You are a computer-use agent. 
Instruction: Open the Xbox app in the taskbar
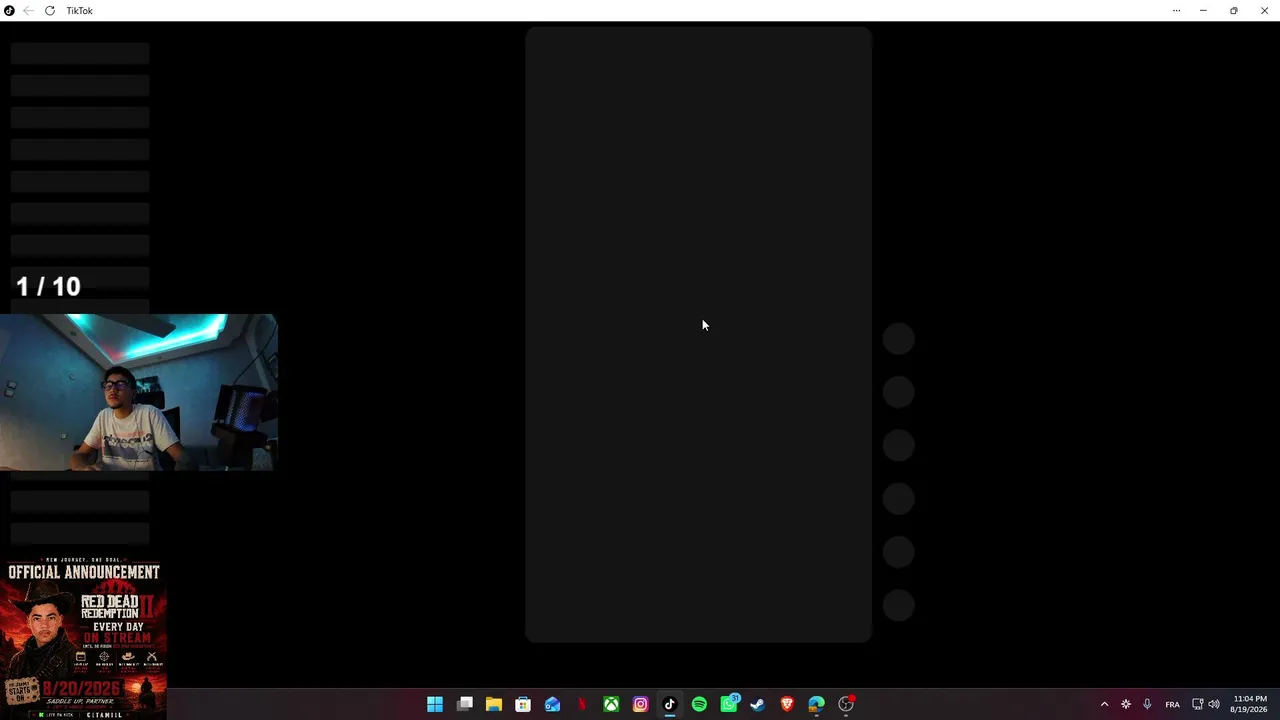(611, 704)
